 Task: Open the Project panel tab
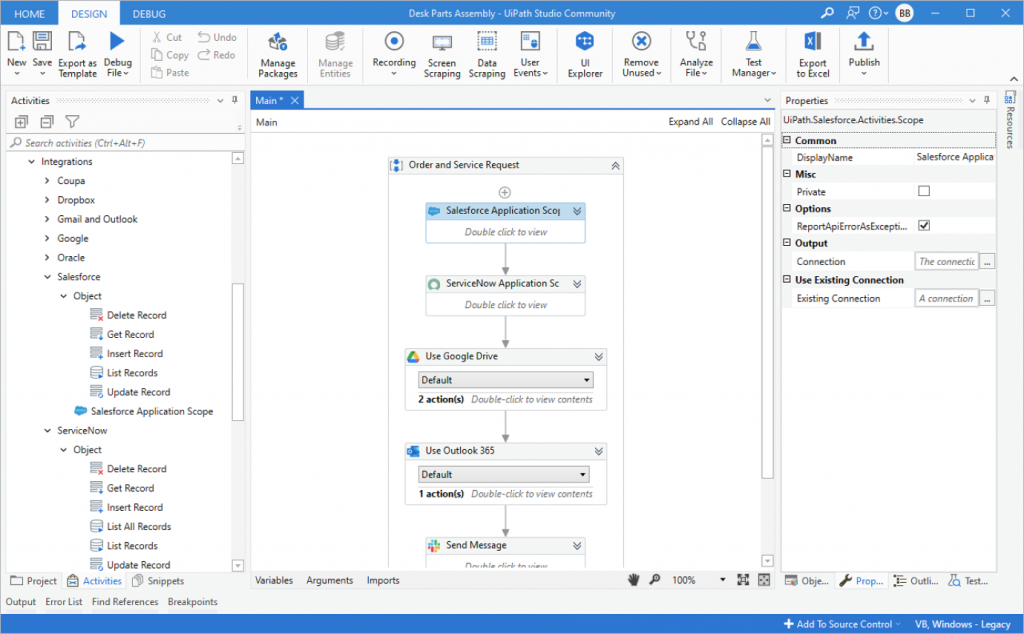click(34, 580)
